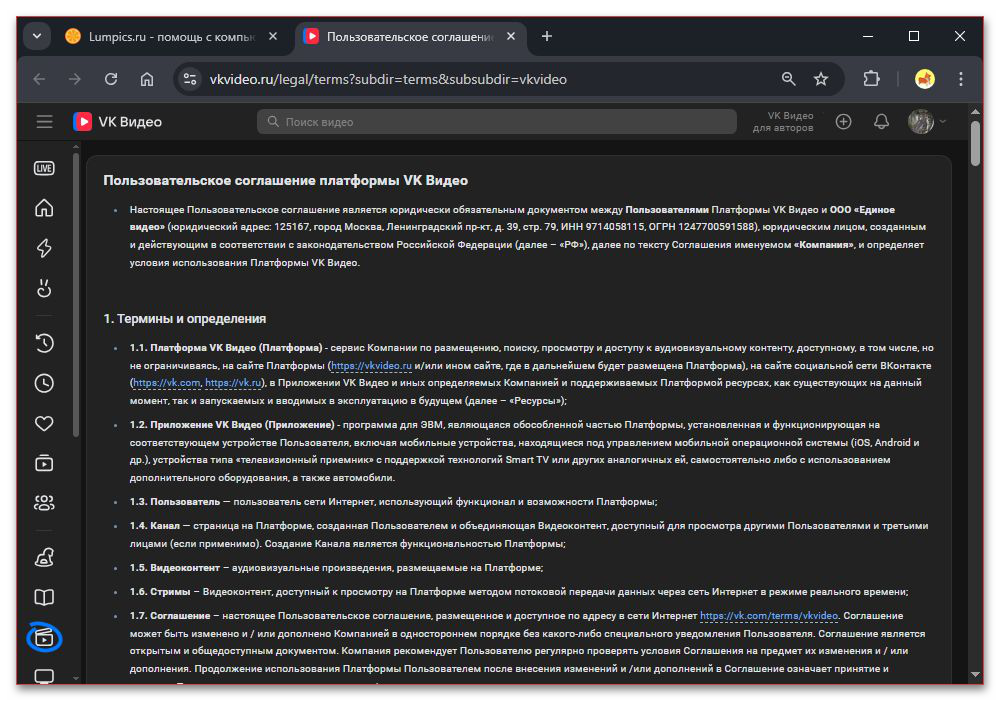Follow the https://vk.ru link
The image size is (1000, 701).
coord(233,383)
